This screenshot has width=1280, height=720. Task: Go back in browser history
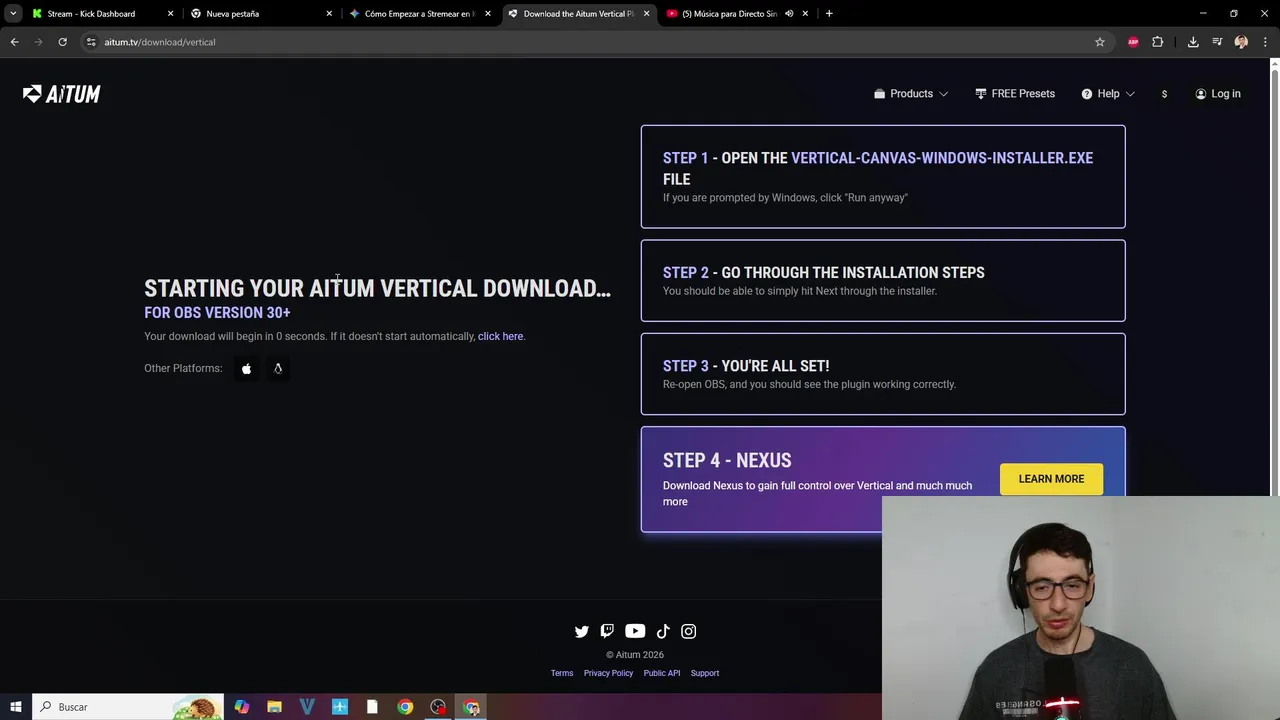pos(14,42)
